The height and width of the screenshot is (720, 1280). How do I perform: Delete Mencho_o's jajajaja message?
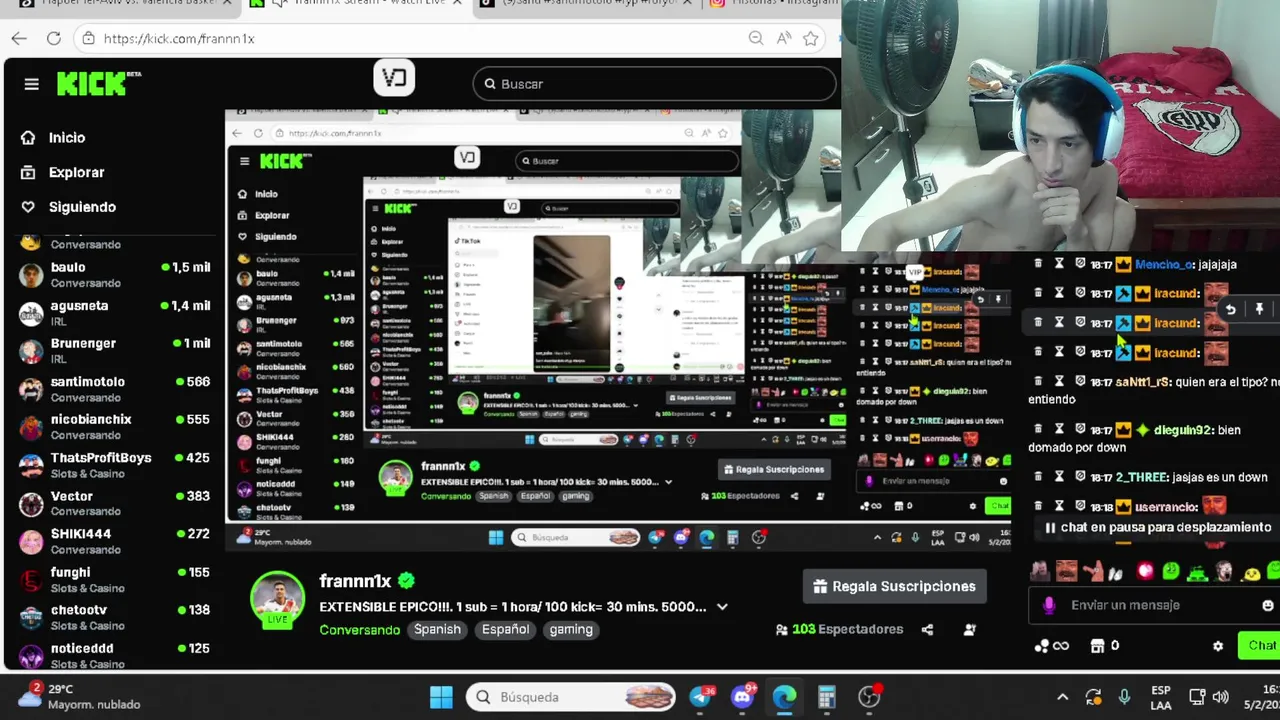coord(1037,264)
